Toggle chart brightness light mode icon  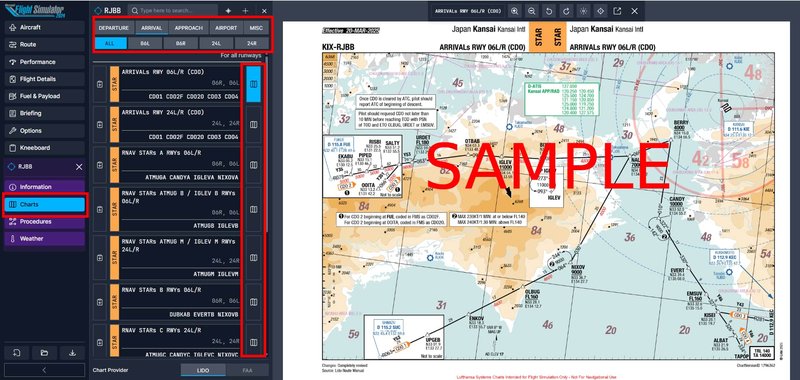(583, 11)
